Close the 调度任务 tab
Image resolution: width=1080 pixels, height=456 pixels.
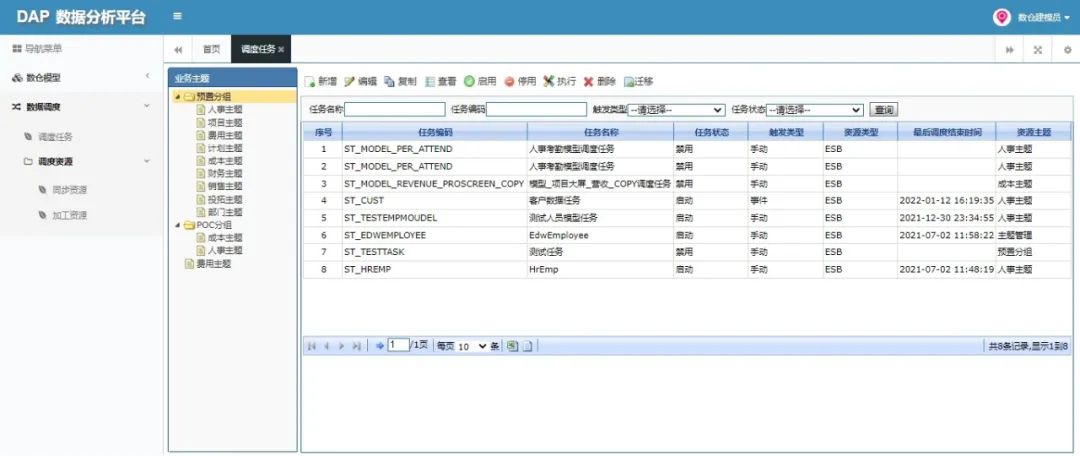point(281,50)
